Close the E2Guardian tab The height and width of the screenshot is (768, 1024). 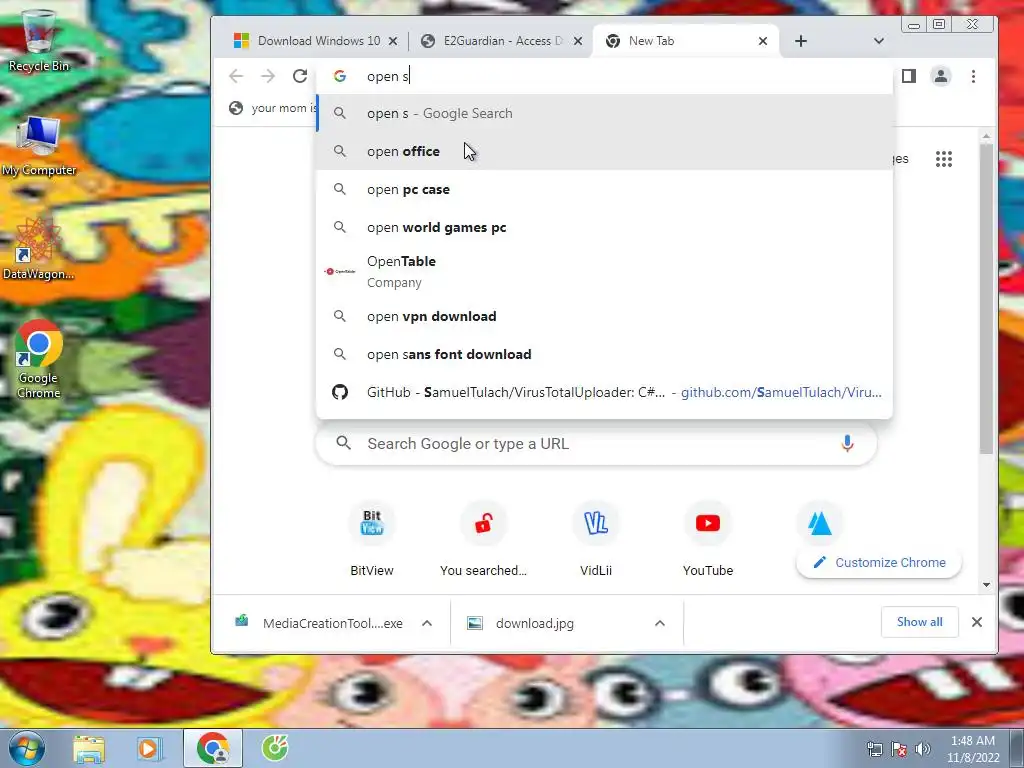[x=577, y=41]
